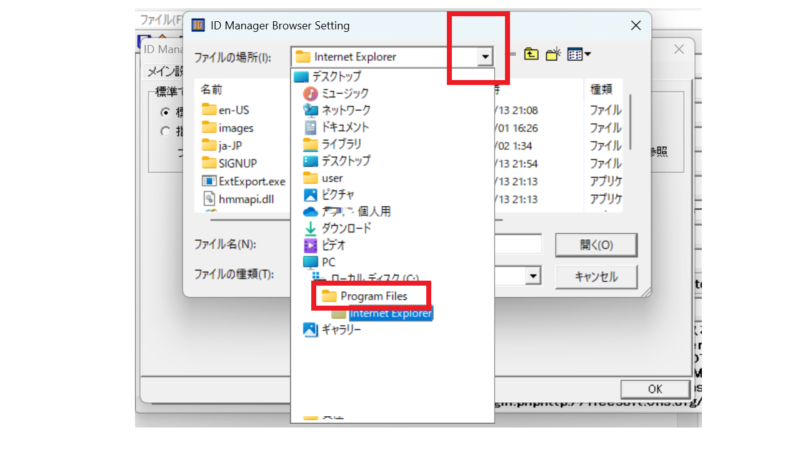This screenshot has height=450, width=800.
Task: Select ローカル ディスク (C:) entry
Action: tap(366, 278)
